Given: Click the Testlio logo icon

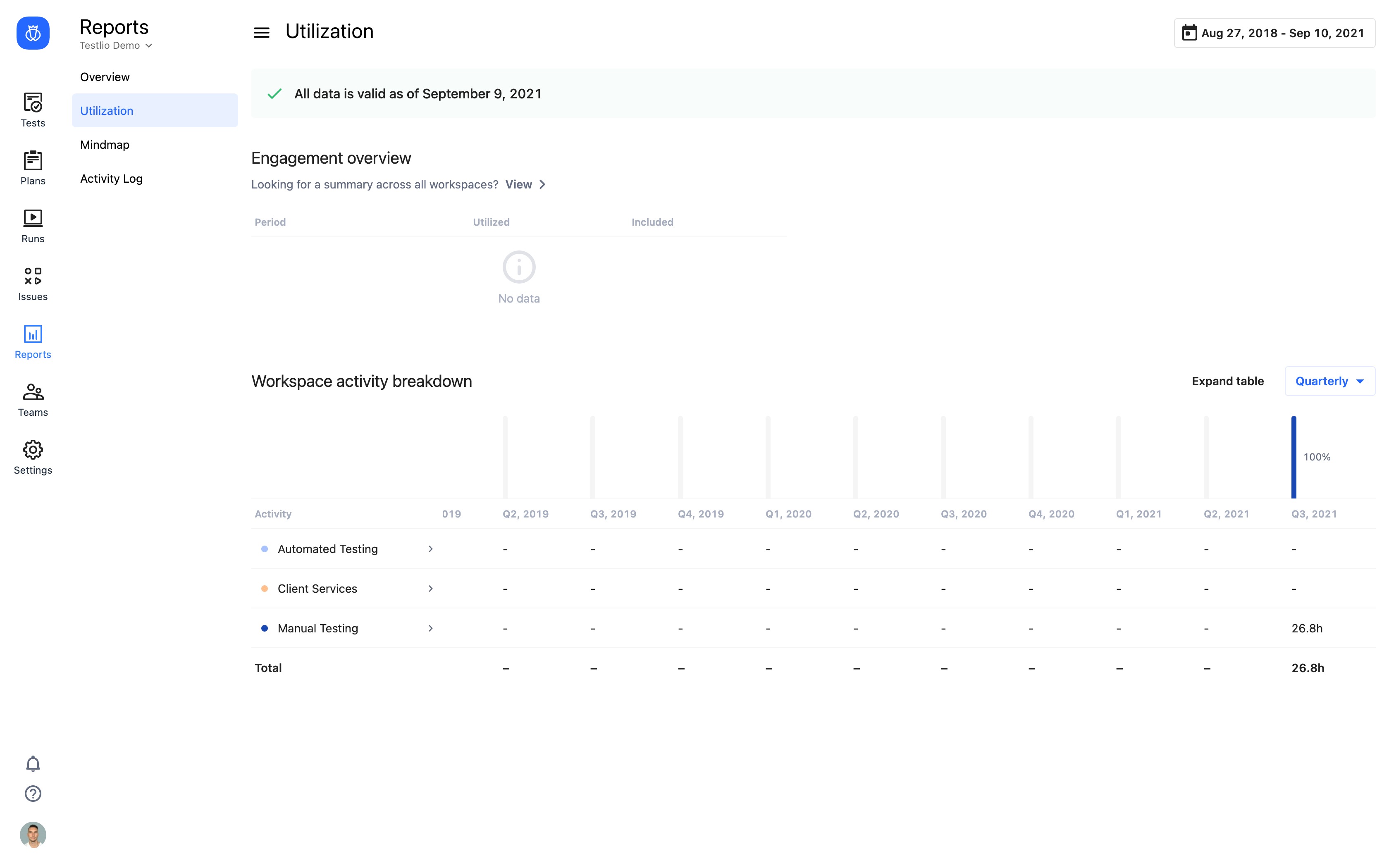Looking at the screenshot, I should tap(33, 33).
